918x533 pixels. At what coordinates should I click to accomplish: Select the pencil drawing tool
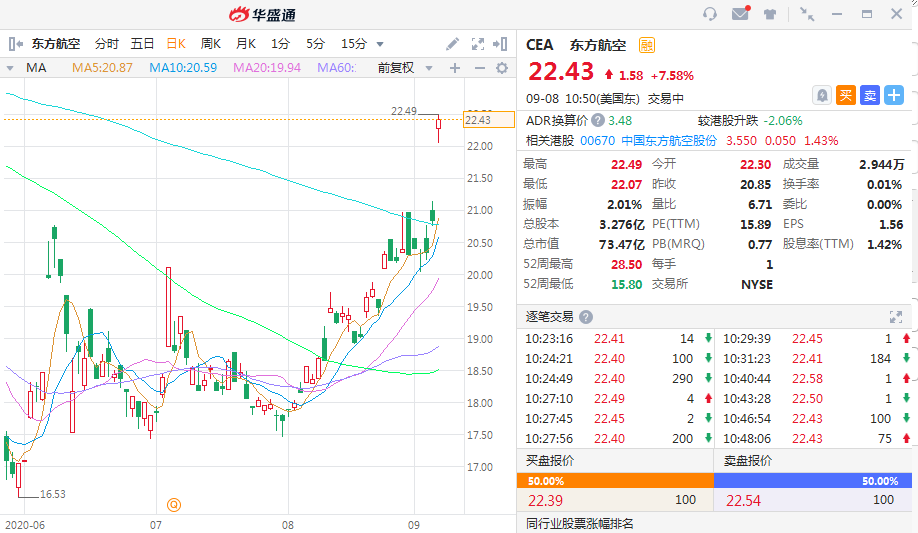tap(452, 44)
